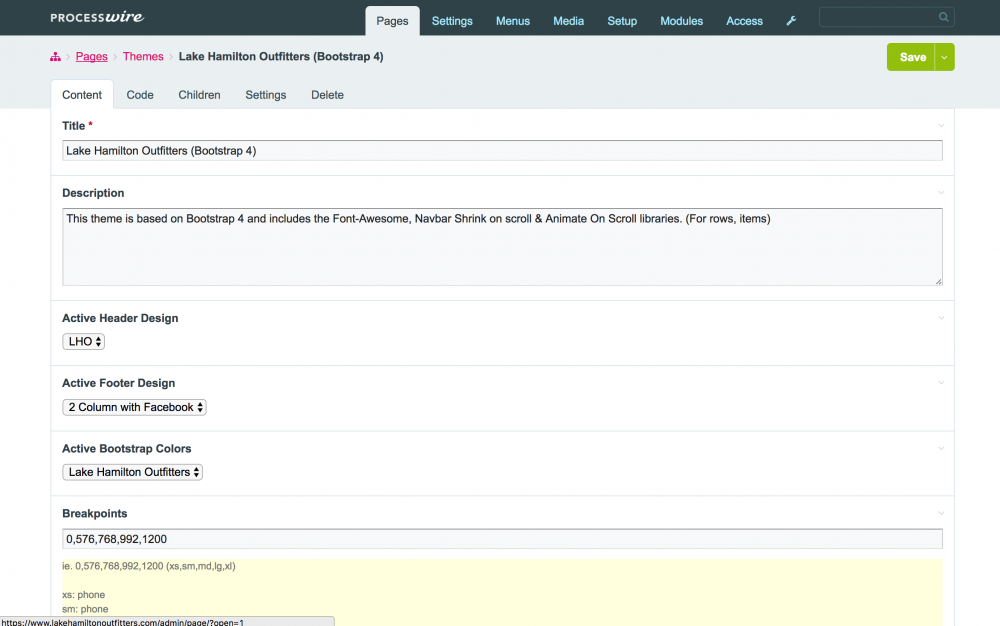
Task: Click the sitemap tree icon in breadcrumb
Action: tap(55, 57)
